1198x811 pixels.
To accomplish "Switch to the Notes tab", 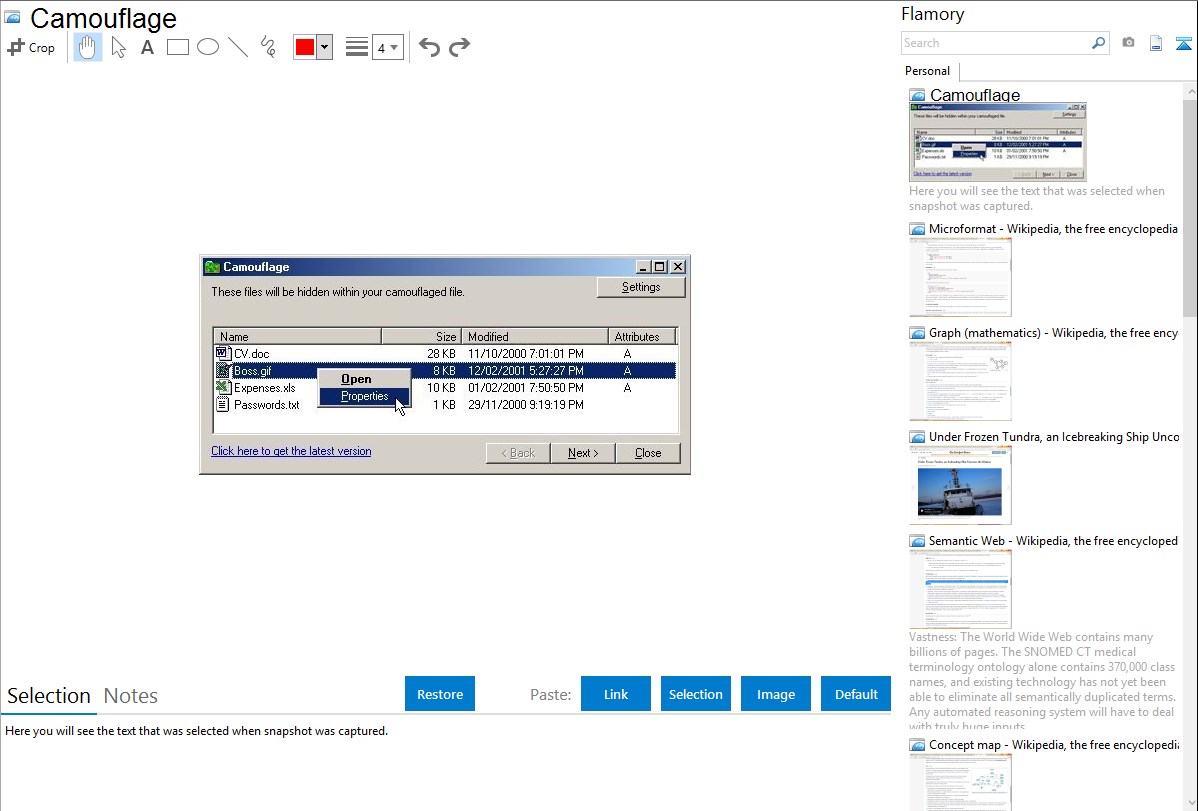I will [131, 696].
